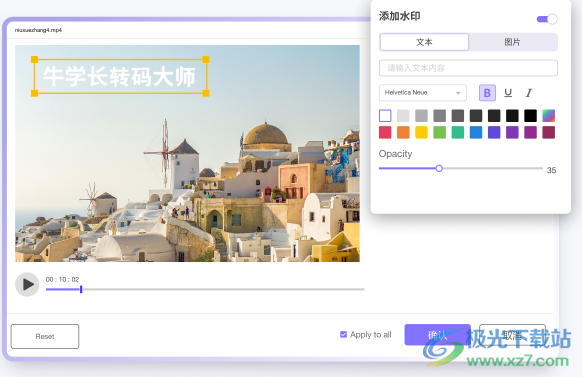The width and height of the screenshot is (582, 377).
Task: Pick the medium gray color swatch
Action: [x=439, y=116]
